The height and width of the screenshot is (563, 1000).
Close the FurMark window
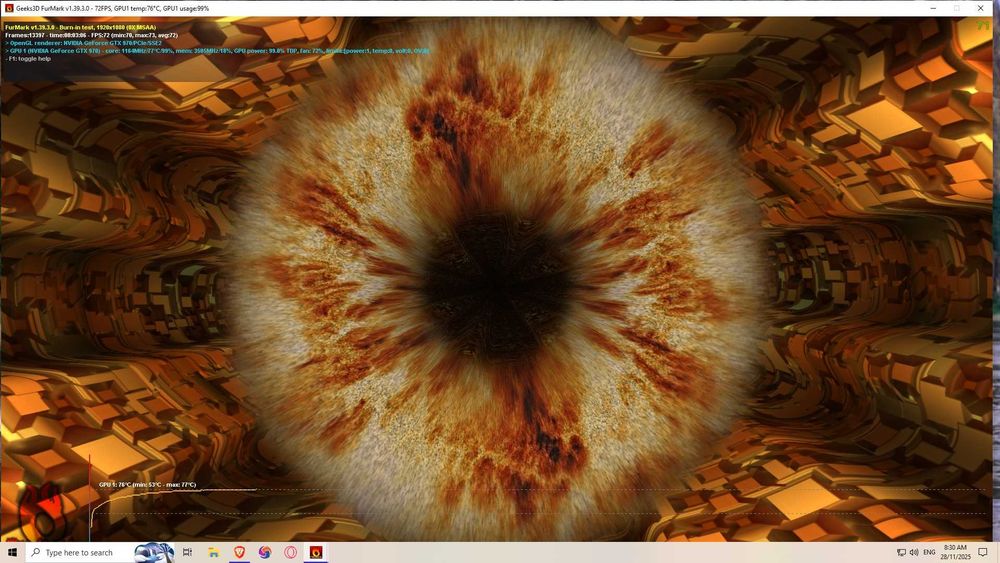point(980,8)
